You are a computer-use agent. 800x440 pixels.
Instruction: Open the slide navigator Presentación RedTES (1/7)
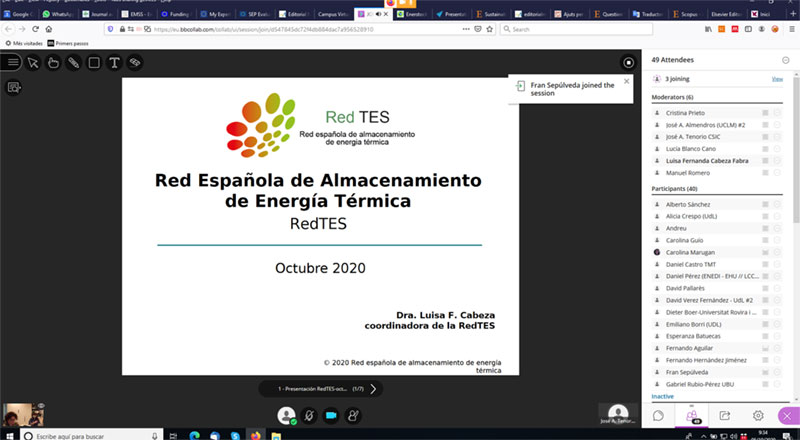click(x=320, y=389)
